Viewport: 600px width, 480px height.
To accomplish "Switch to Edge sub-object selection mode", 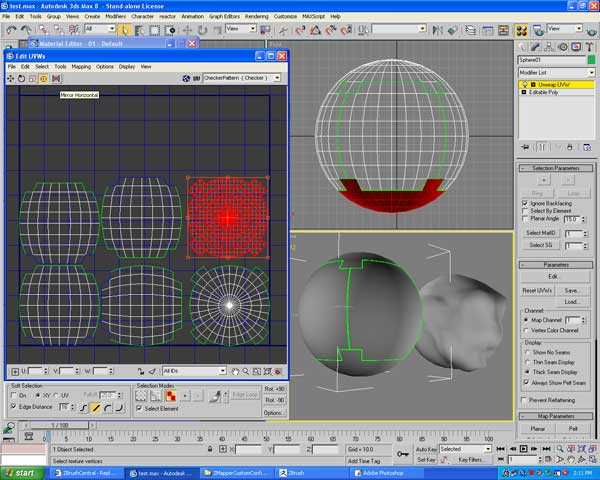I will click(156, 396).
